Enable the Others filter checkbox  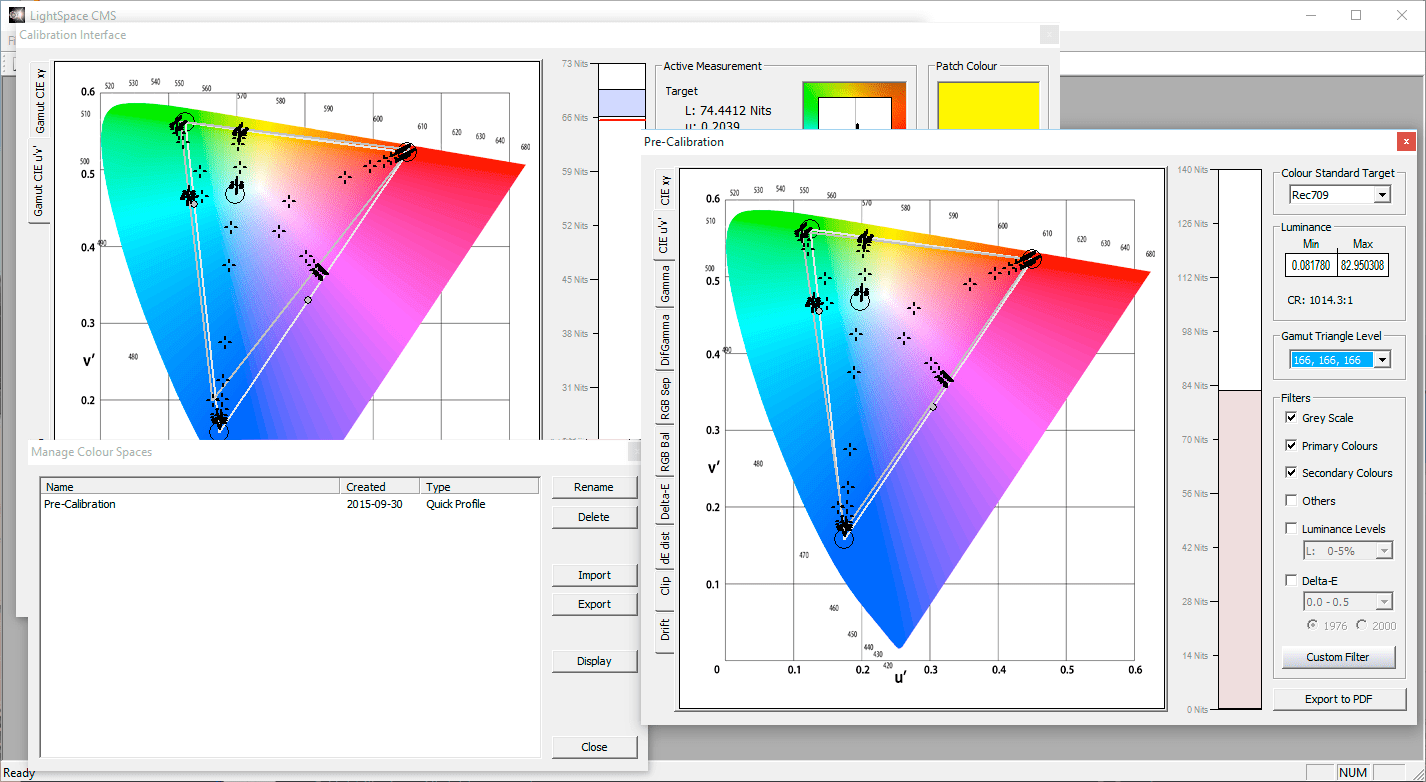(x=1292, y=501)
